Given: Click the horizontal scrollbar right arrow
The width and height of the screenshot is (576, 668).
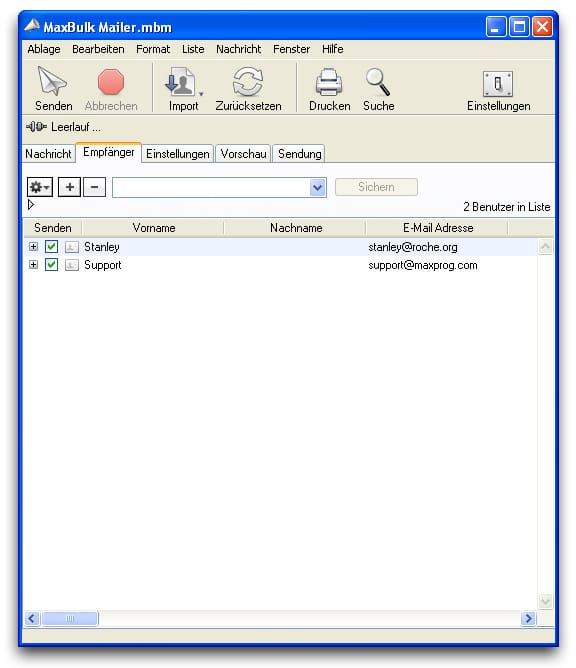Looking at the screenshot, I should click(x=528, y=618).
